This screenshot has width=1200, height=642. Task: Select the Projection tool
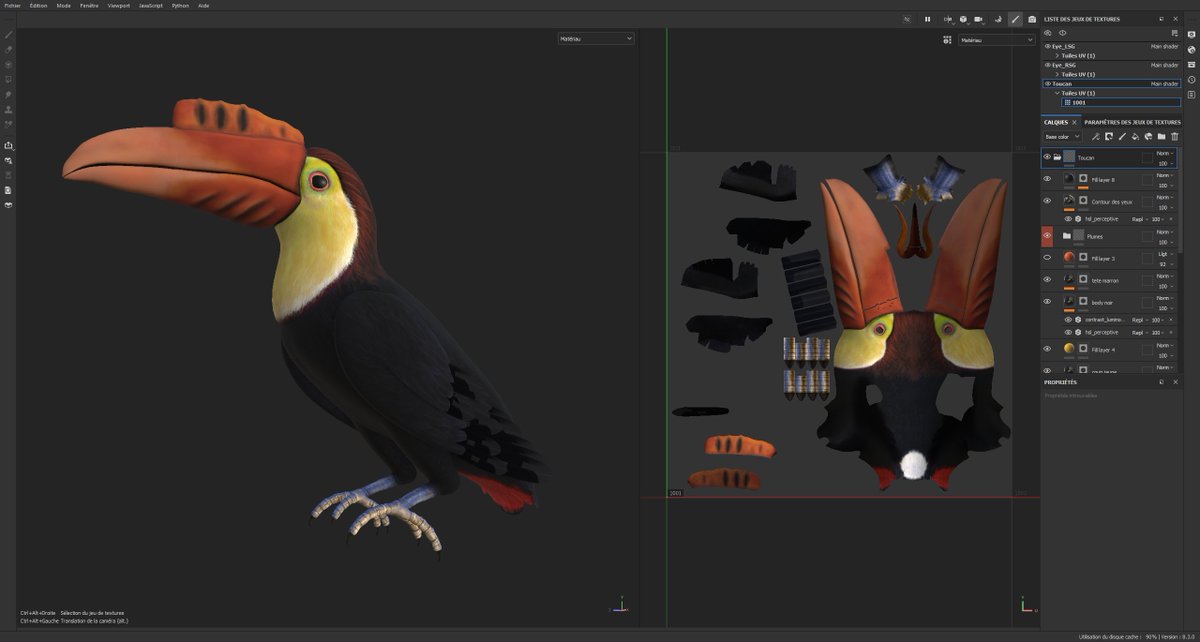[x=9, y=64]
